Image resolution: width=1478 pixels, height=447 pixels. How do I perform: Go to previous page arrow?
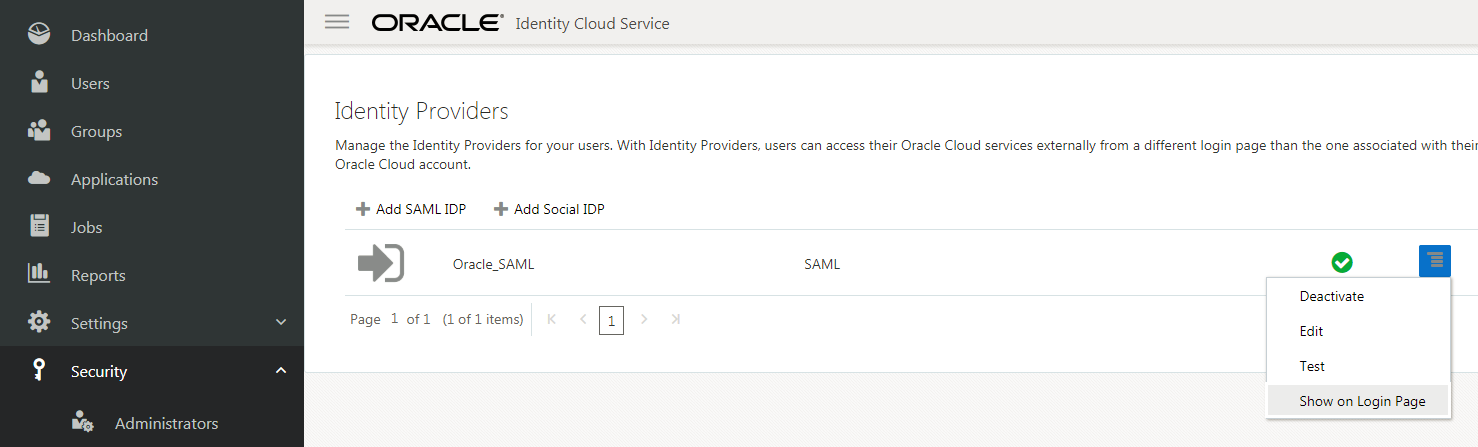click(583, 319)
